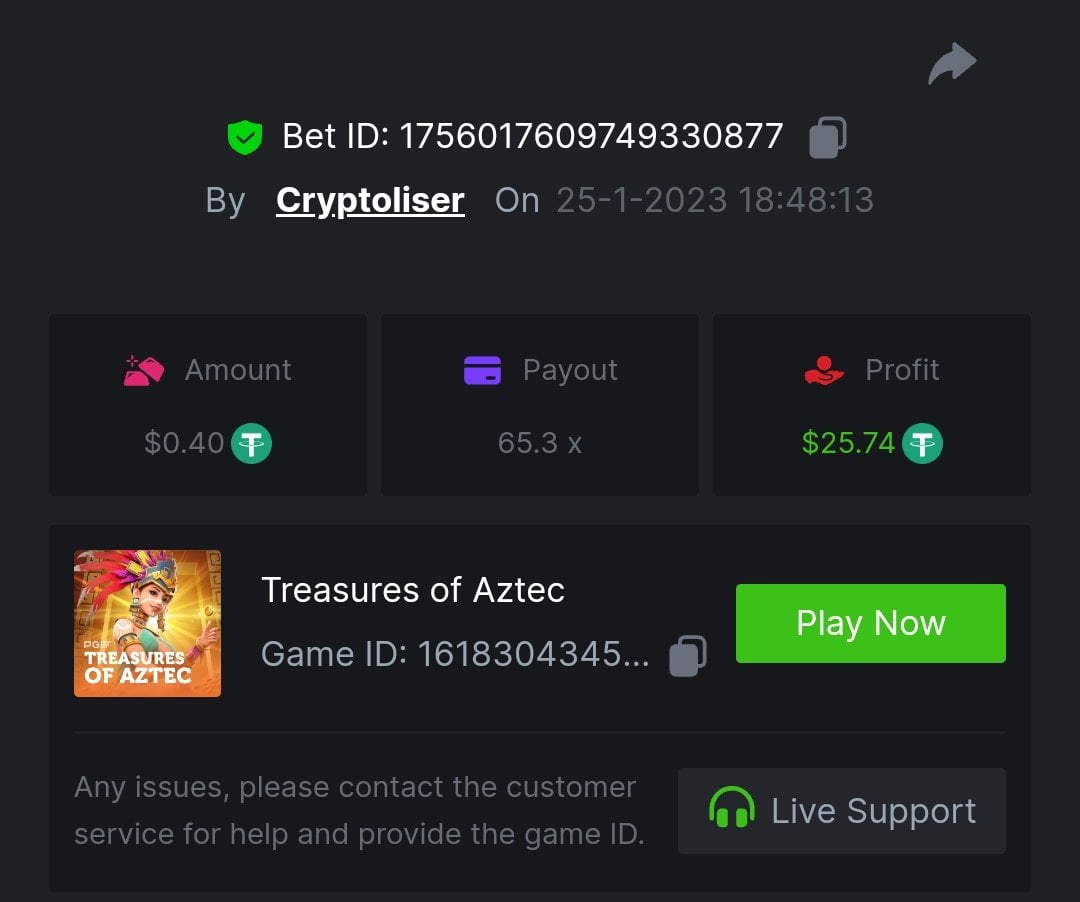The height and width of the screenshot is (902, 1080).
Task: Click the bet date 25-1-2023 timestamp
Action: (x=714, y=200)
